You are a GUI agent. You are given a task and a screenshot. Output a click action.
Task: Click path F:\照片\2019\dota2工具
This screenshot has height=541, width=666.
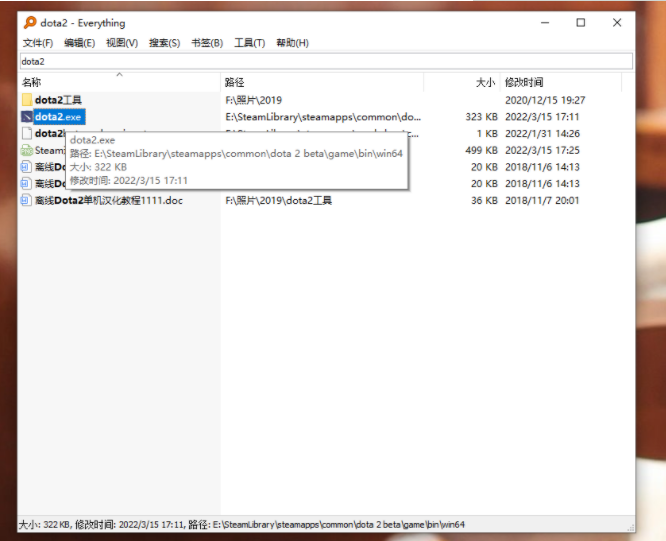tap(279, 200)
